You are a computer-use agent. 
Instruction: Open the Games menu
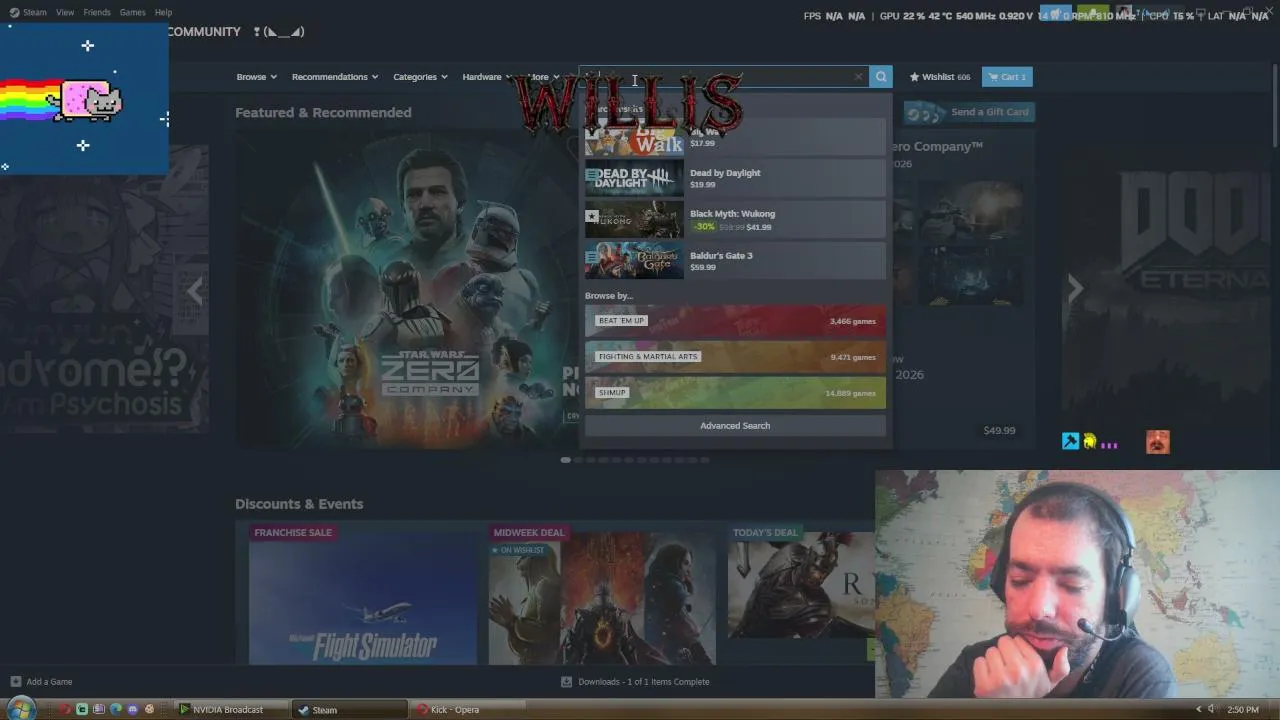(133, 12)
